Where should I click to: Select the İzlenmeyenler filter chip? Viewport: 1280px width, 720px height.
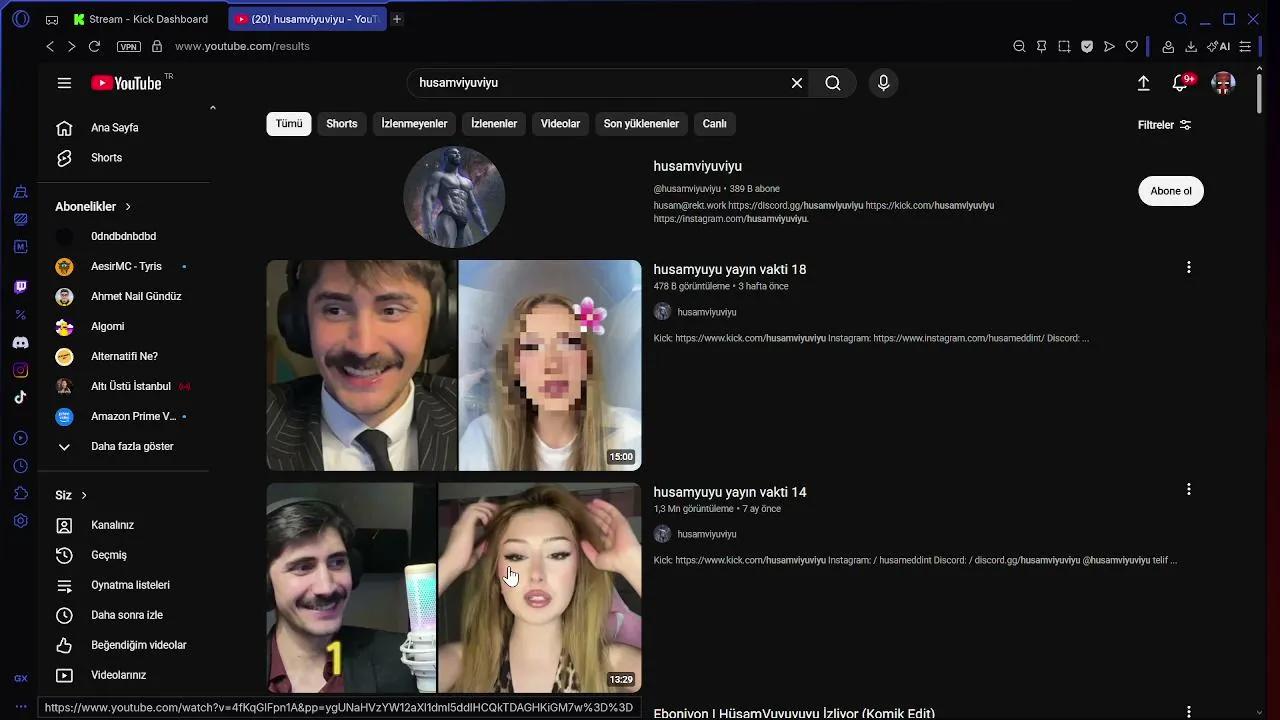click(x=414, y=124)
